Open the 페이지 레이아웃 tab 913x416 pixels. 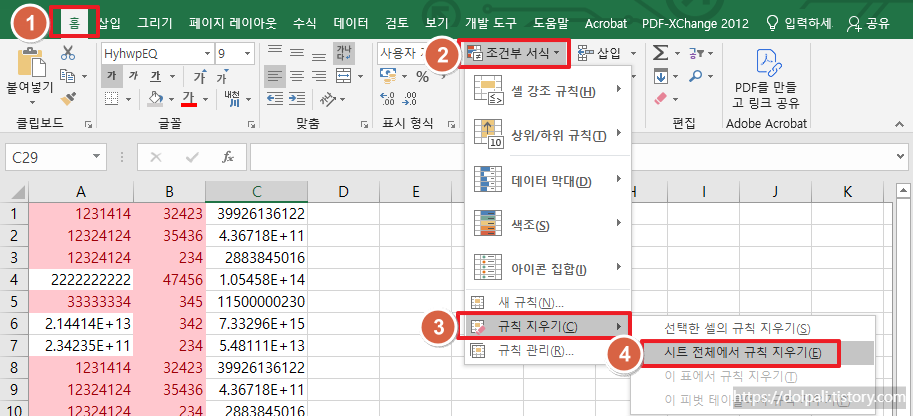click(232, 23)
